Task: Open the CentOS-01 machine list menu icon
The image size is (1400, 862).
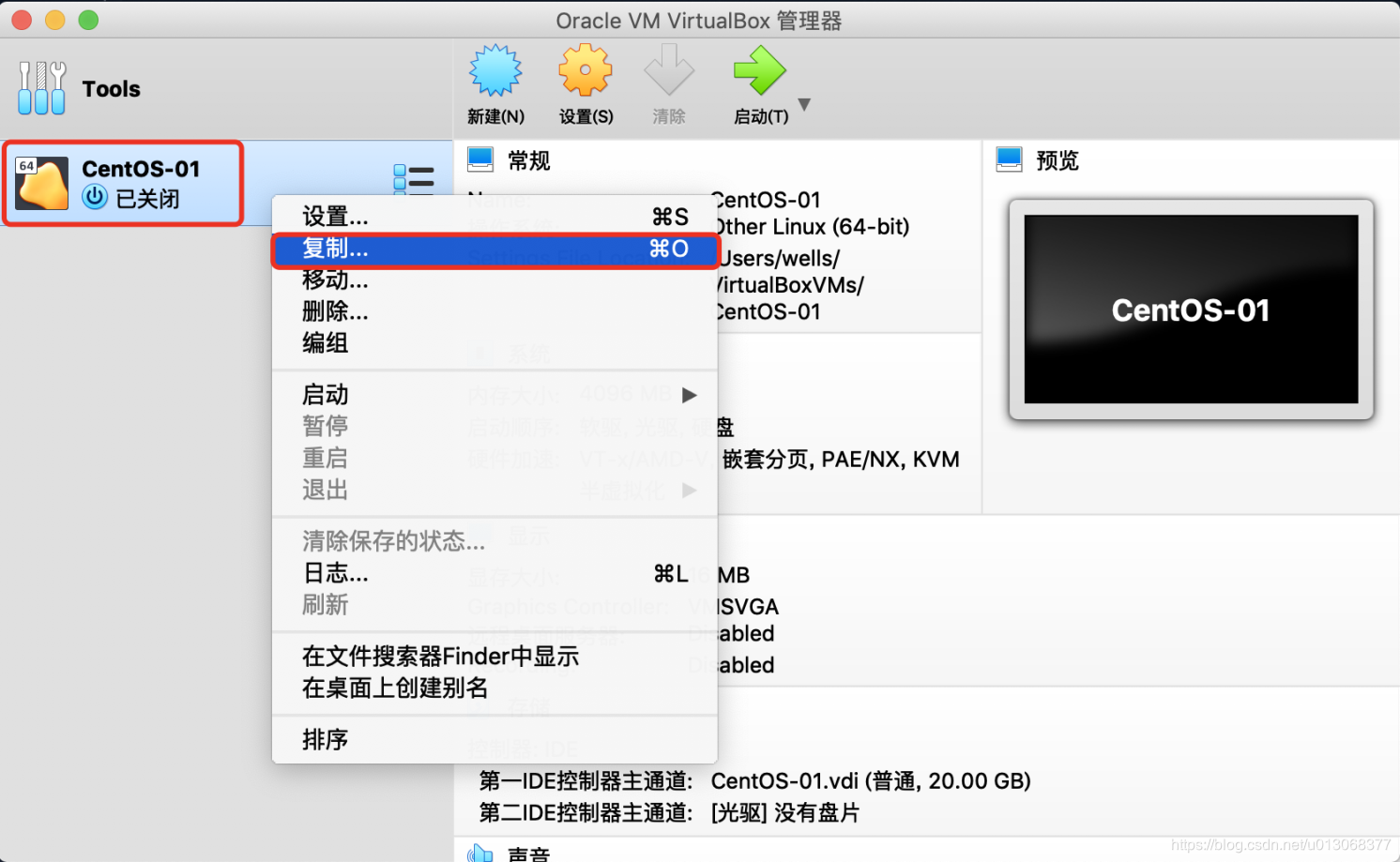Action: pos(413,178)
